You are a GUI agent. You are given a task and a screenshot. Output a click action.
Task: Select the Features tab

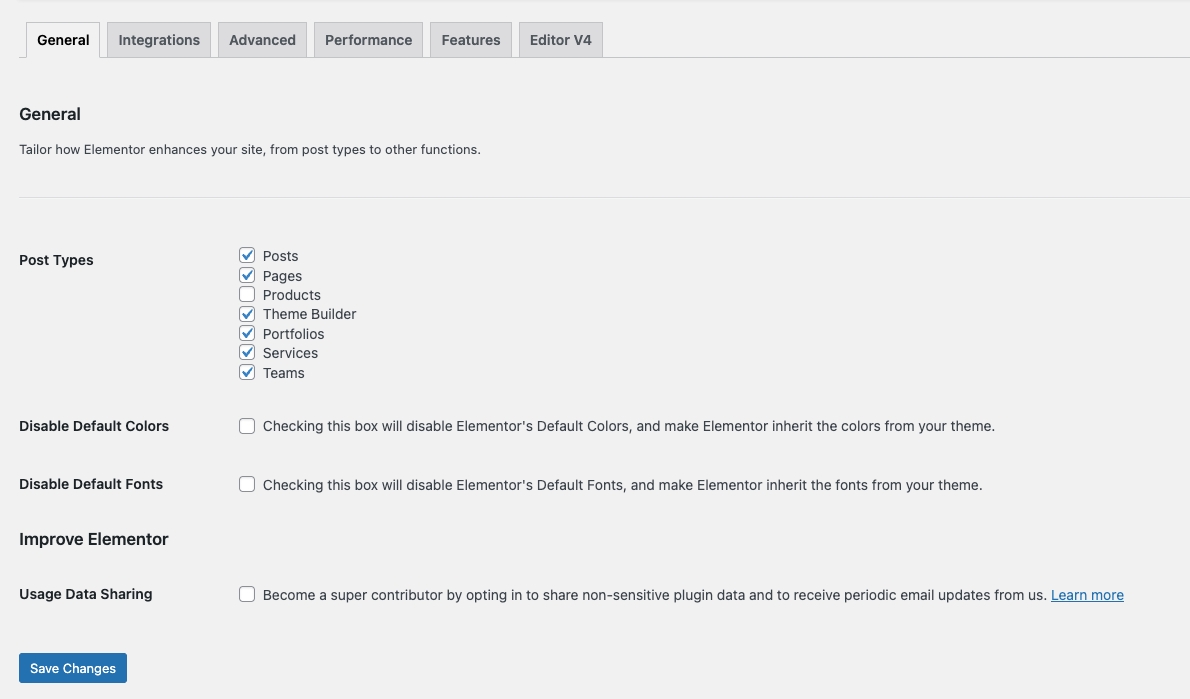tap(471, 40)
